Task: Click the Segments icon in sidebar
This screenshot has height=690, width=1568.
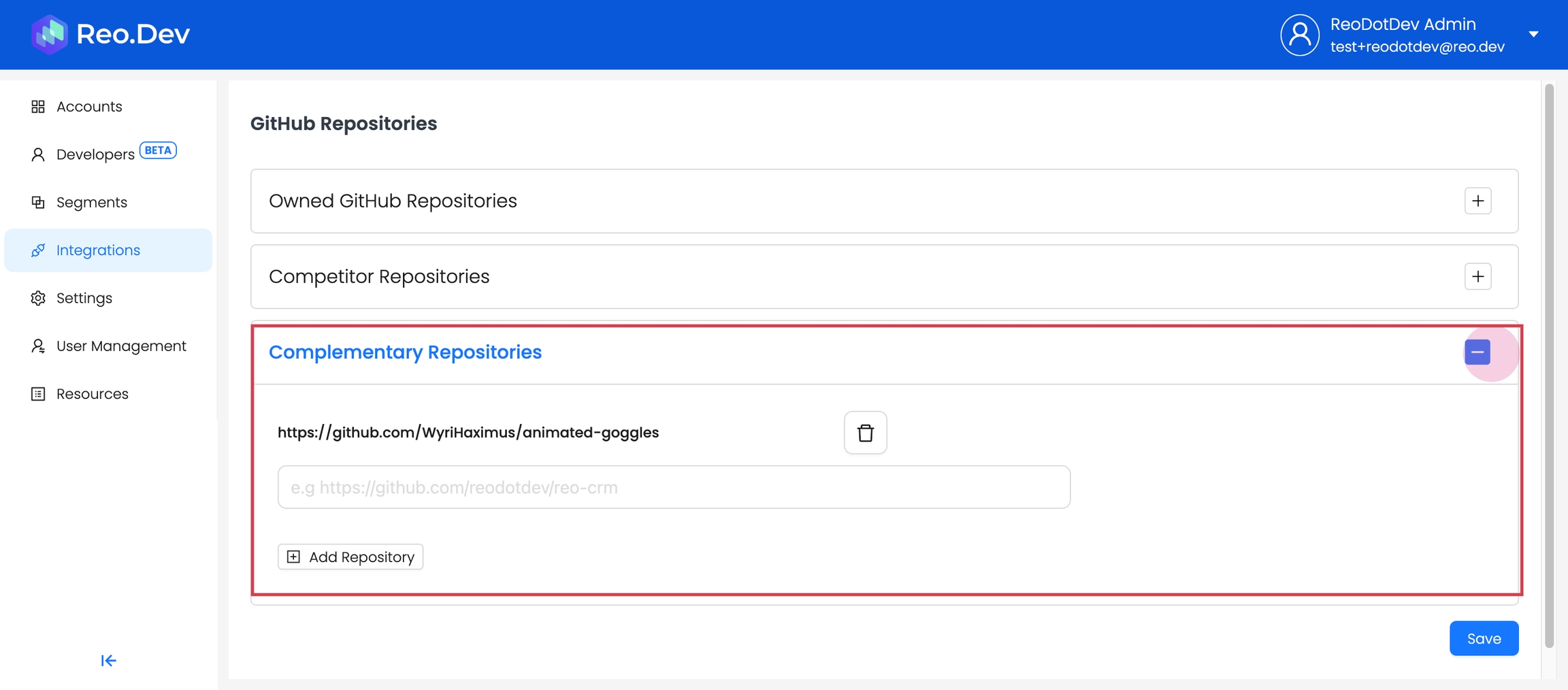Action: point(38,202)
